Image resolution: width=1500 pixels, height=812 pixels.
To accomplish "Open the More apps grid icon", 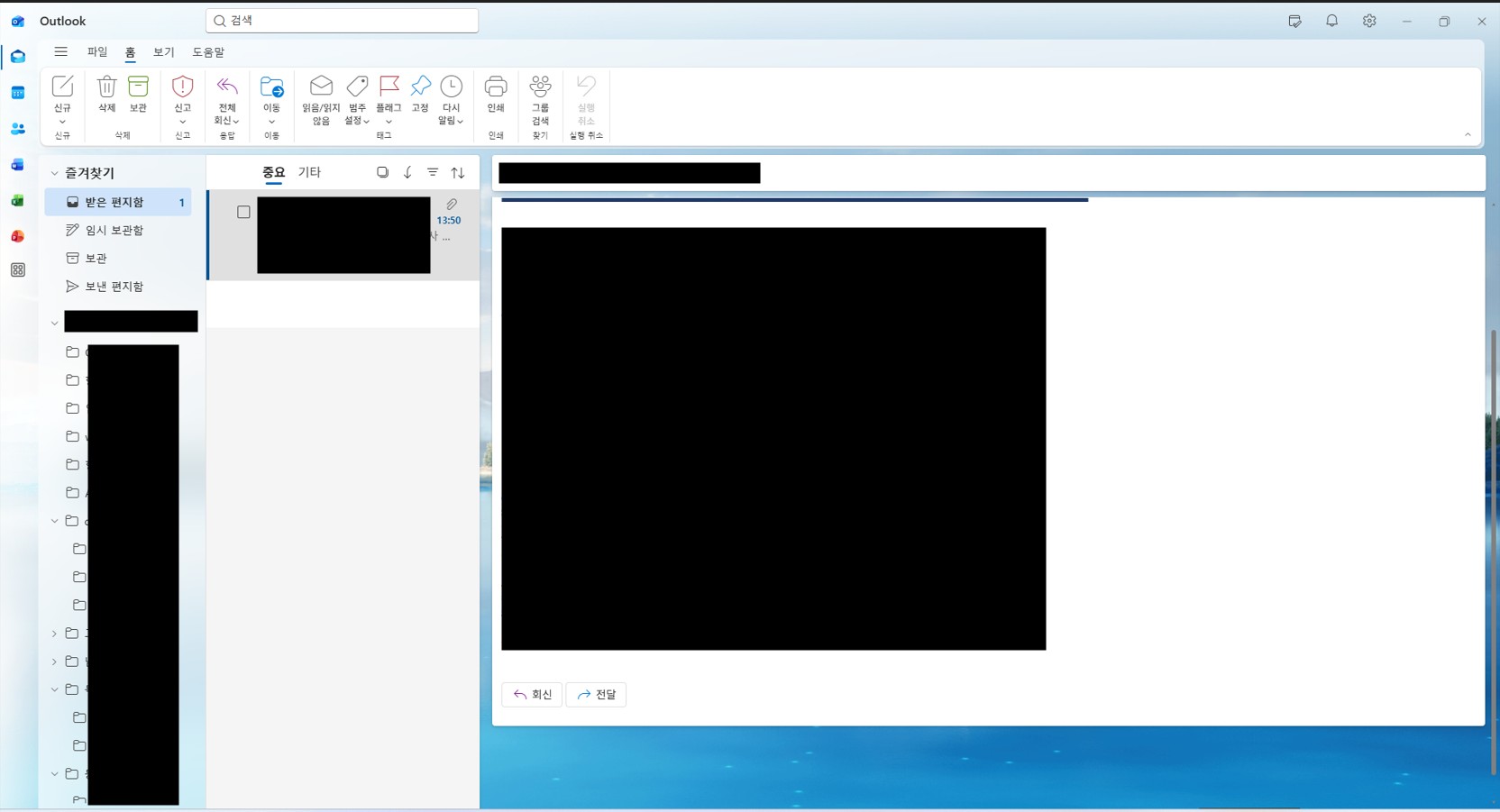I will [18, 270].
